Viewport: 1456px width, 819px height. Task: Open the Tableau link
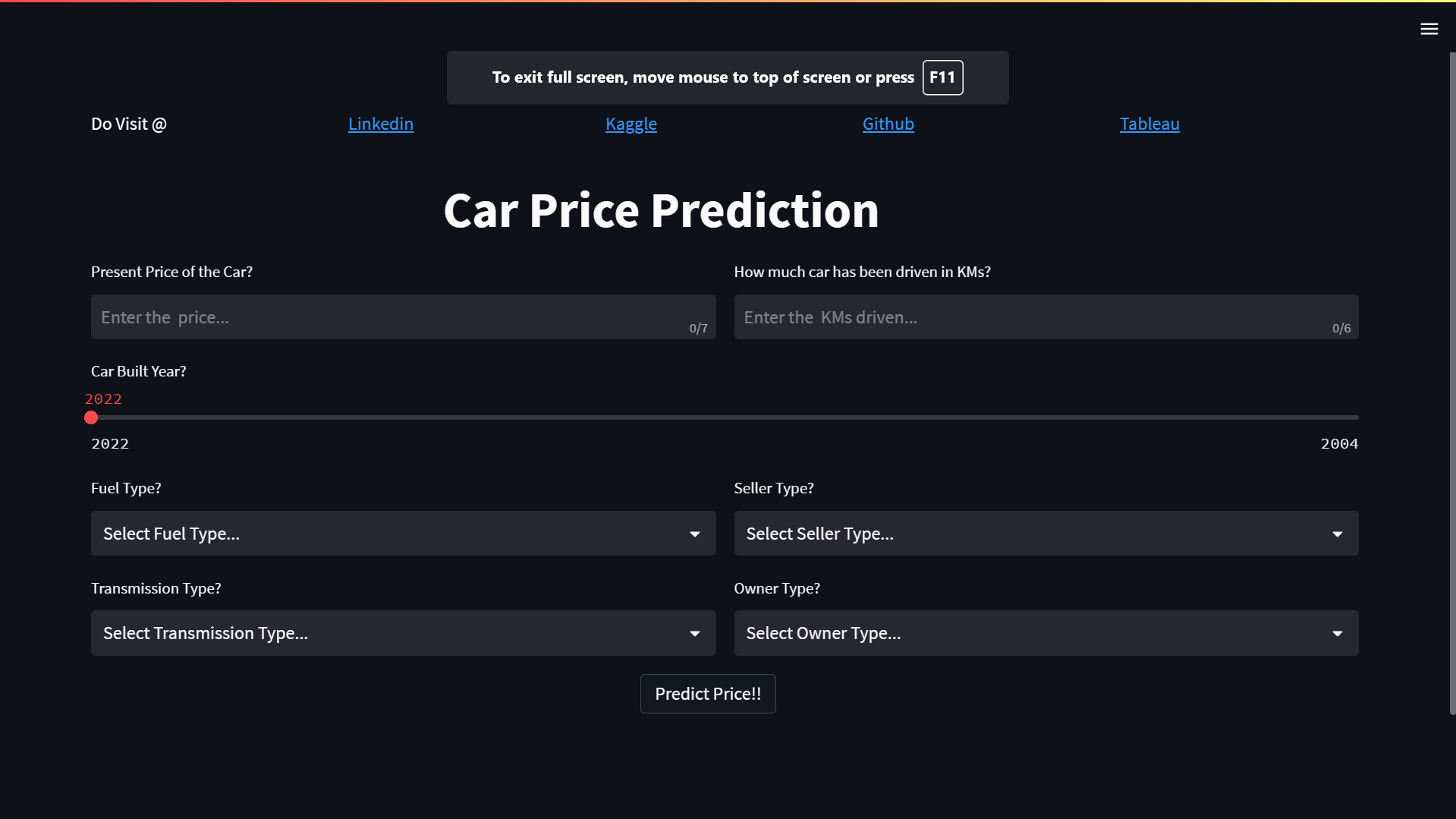point(1149,124)
